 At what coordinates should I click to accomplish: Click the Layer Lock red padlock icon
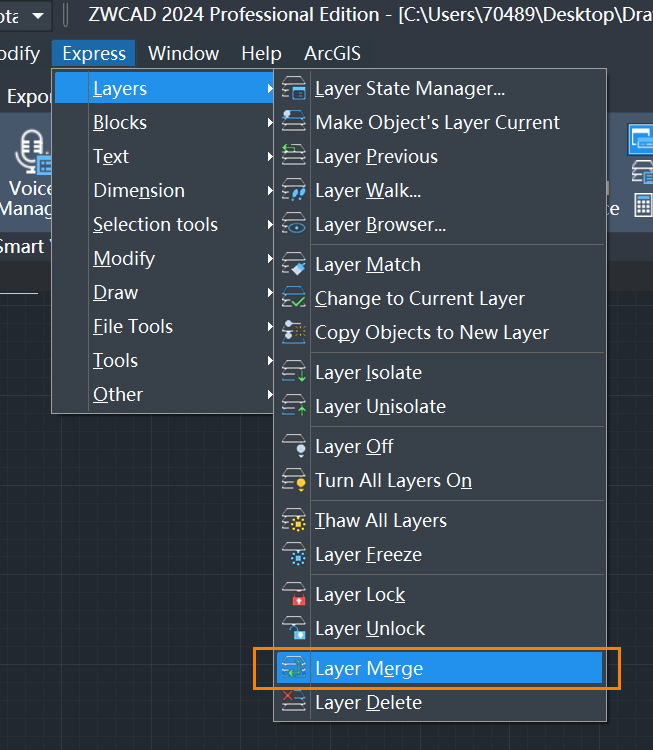293,595
